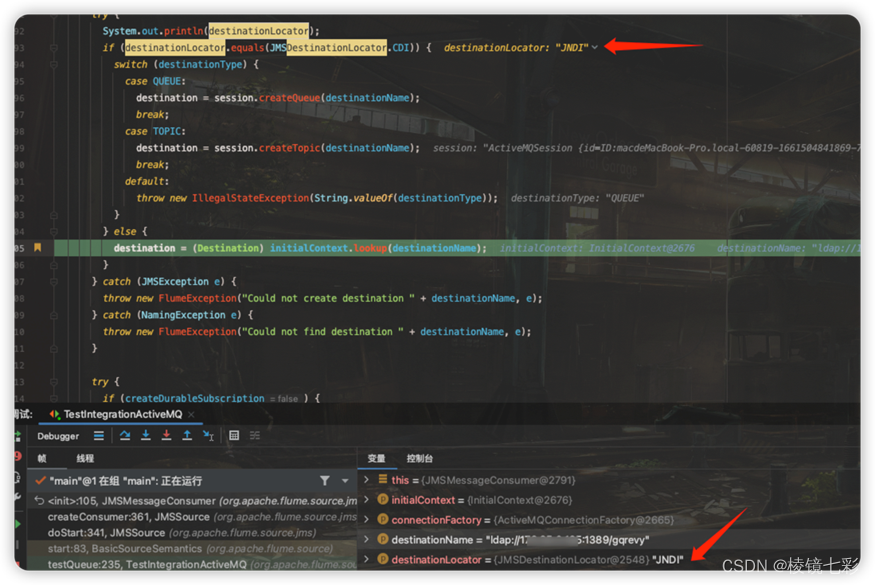Image resolution: width=875 pixels, height=585 pixels.
Task: Click the return arrow icon on the init frame
Action: click(x=39, y=501)
